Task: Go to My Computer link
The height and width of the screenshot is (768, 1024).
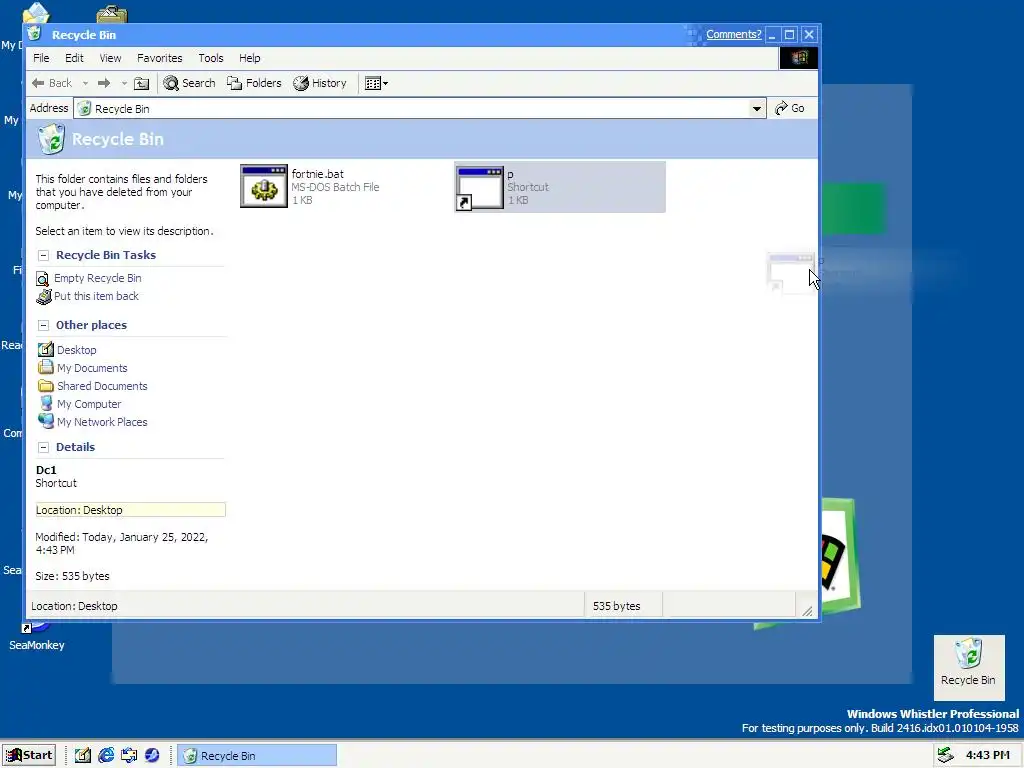Action: [89, 404]
